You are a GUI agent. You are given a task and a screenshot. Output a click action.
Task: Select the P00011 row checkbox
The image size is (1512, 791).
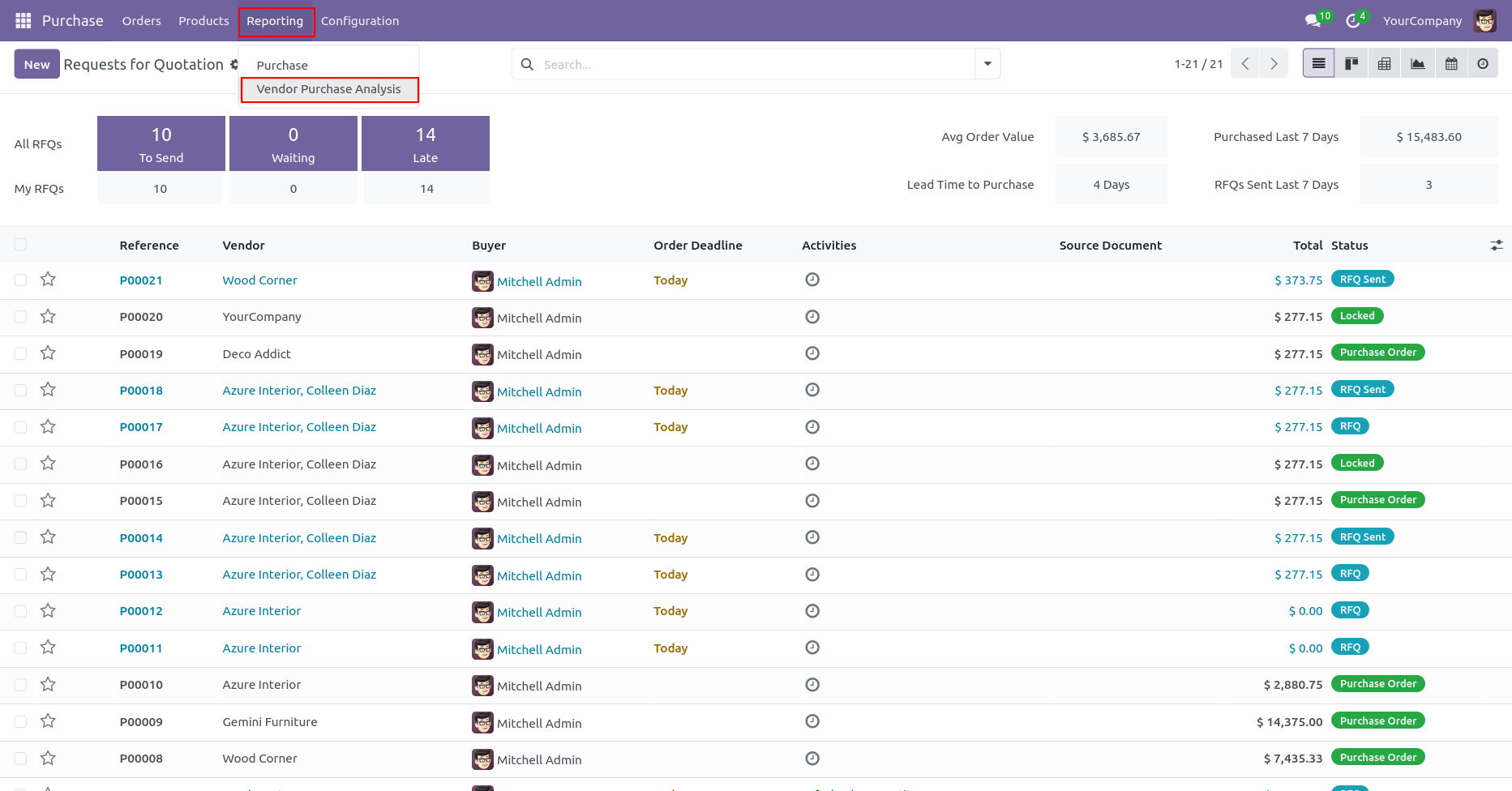(x=20, y=648)
